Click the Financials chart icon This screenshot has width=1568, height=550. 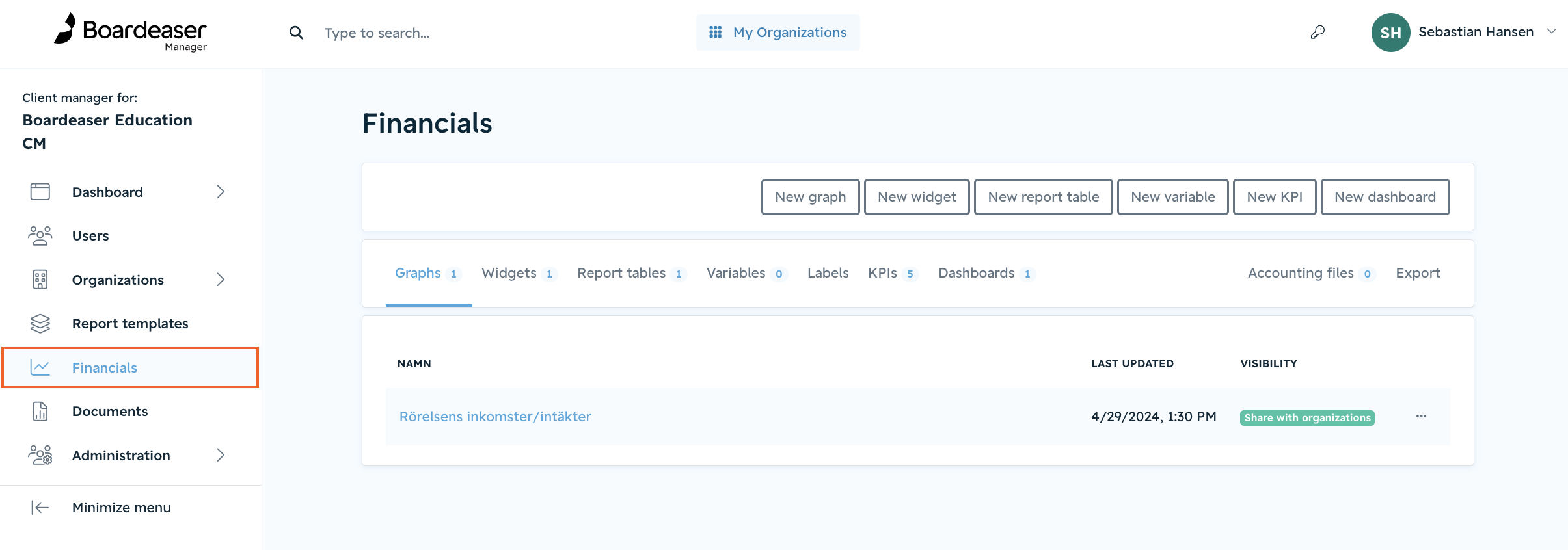pos(40,367)
